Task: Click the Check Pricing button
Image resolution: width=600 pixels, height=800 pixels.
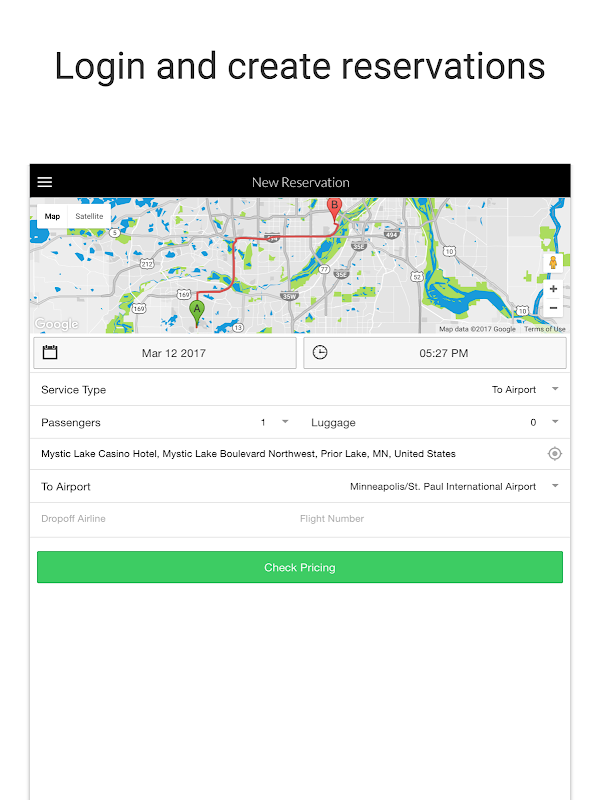Action: [300, 567]
